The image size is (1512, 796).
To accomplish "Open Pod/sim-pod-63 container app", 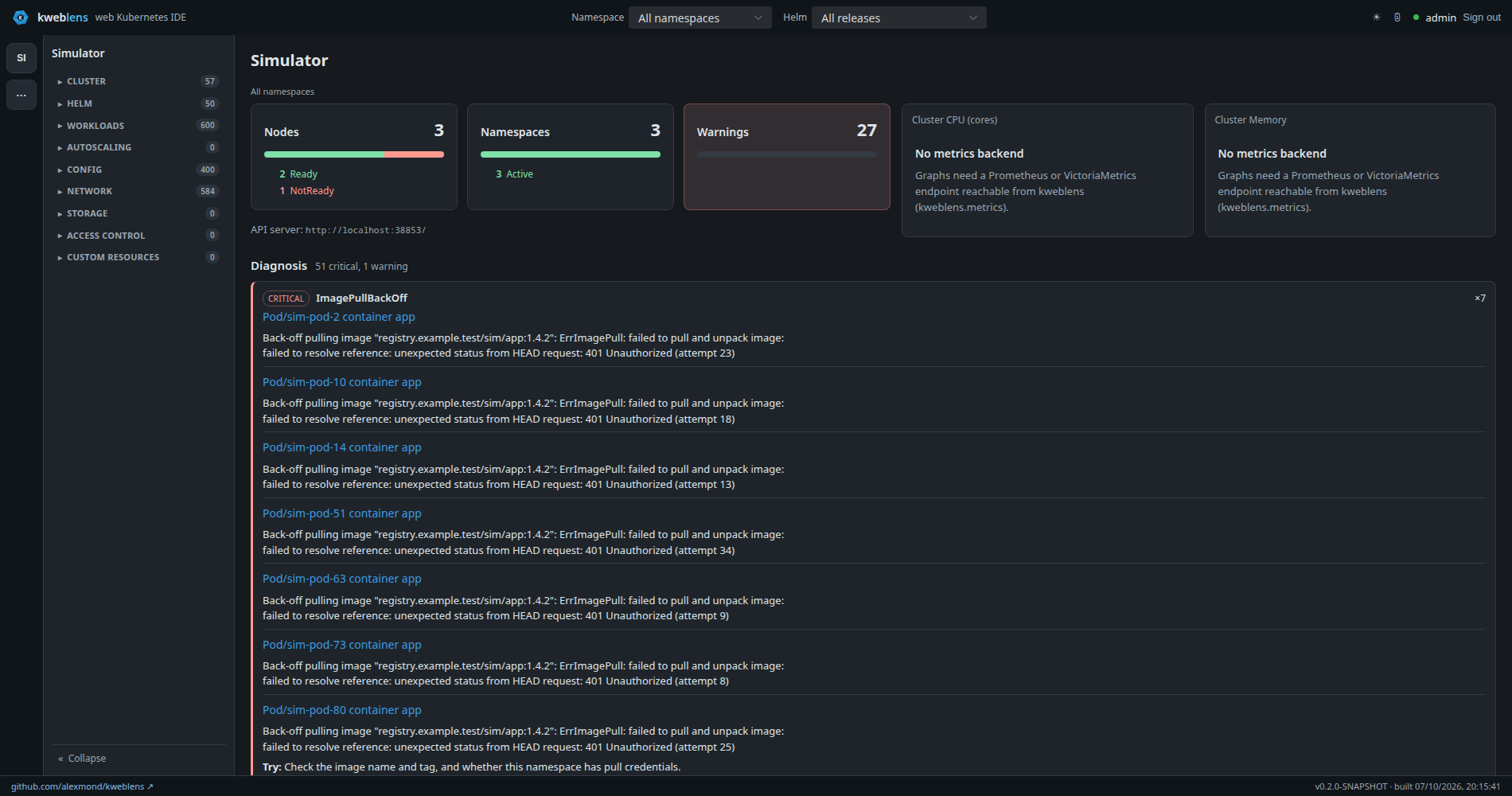I will pos(342,579).
